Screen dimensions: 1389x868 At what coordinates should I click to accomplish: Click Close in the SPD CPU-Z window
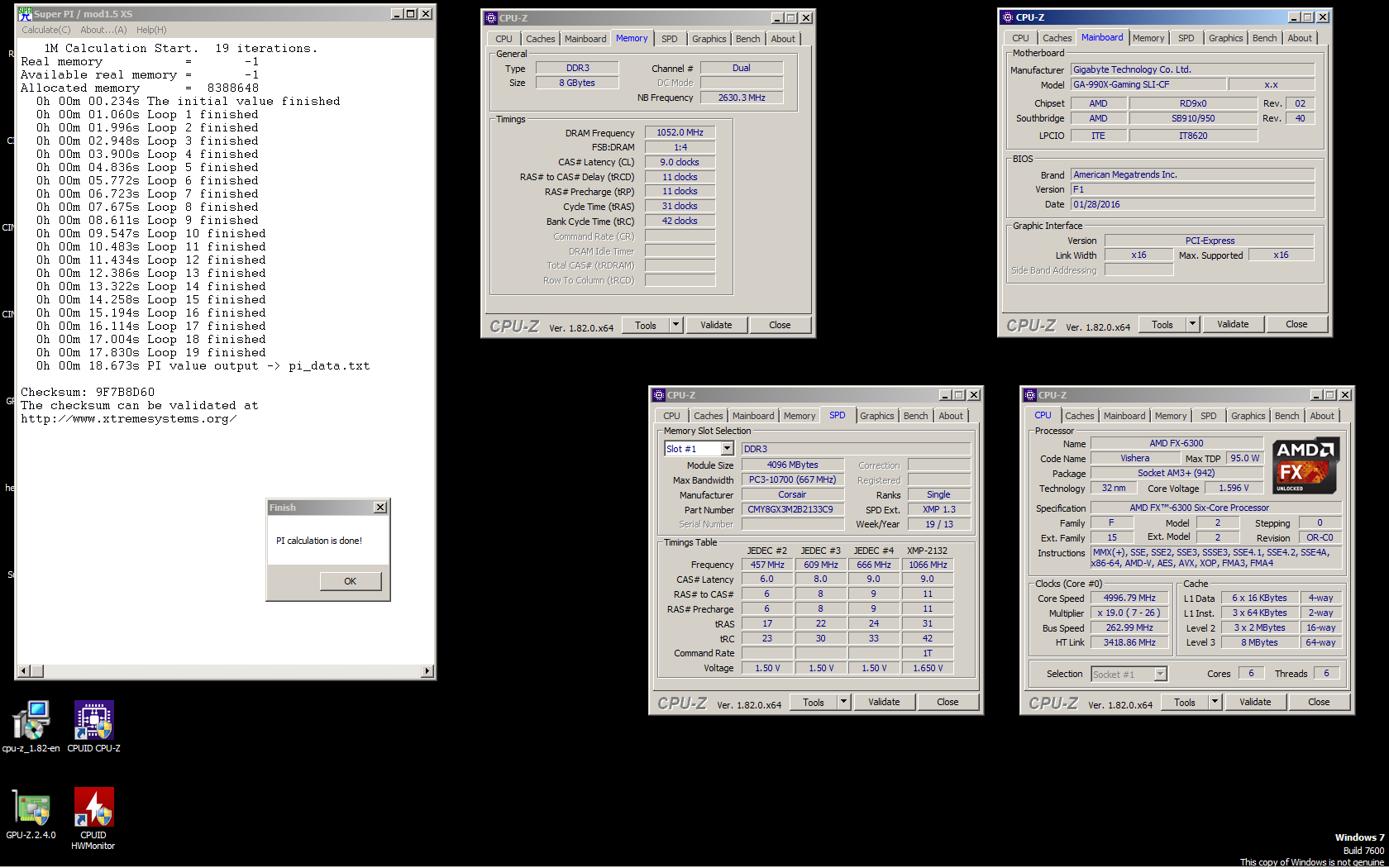(947, 702)
